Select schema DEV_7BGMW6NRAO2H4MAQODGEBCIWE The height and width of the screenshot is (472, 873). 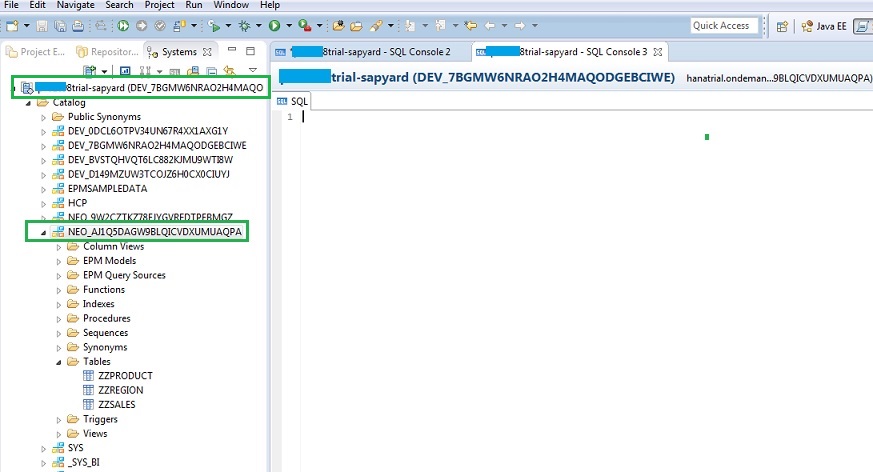pos(157,145)
